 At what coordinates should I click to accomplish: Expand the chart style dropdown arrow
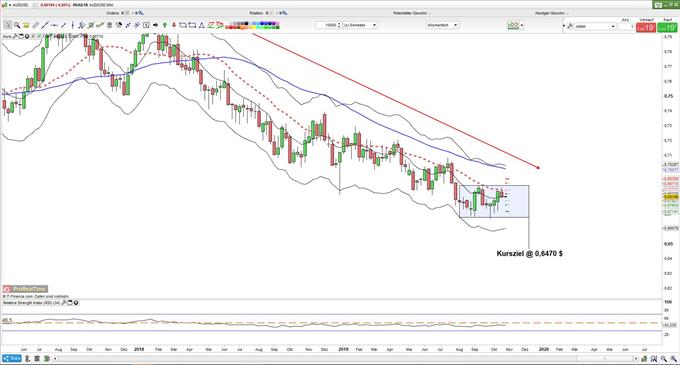coord(522,26)
